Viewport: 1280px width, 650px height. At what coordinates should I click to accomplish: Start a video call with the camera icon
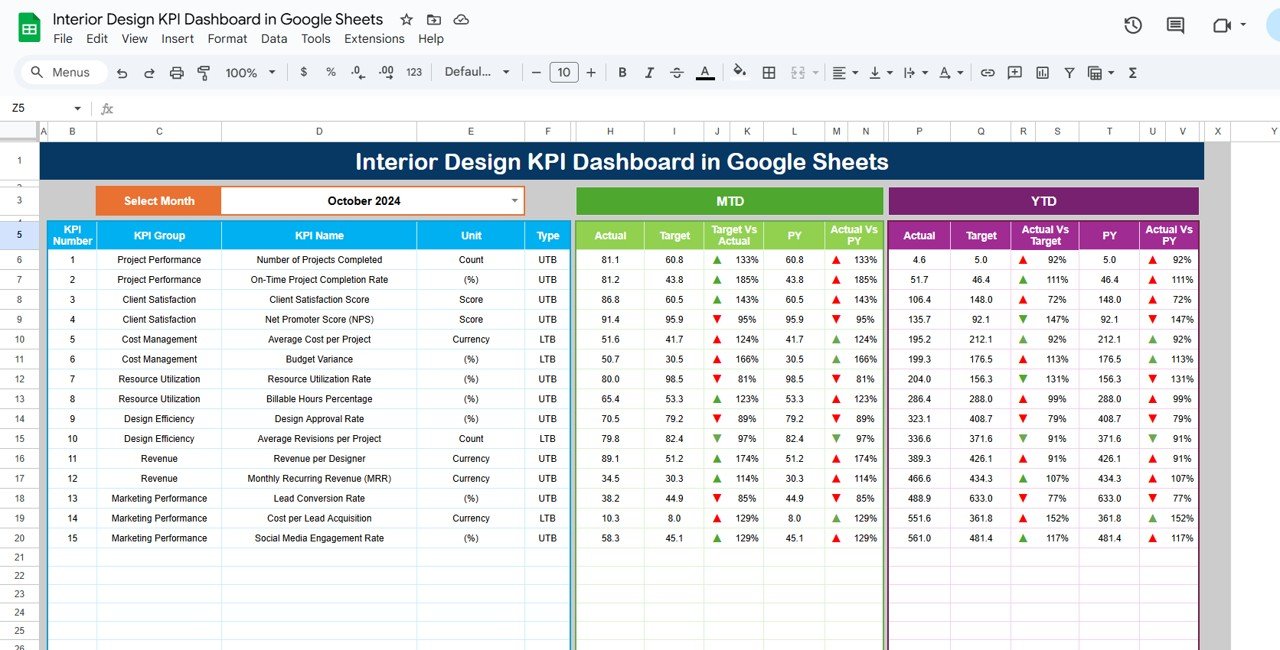(x=1222, y=26)
